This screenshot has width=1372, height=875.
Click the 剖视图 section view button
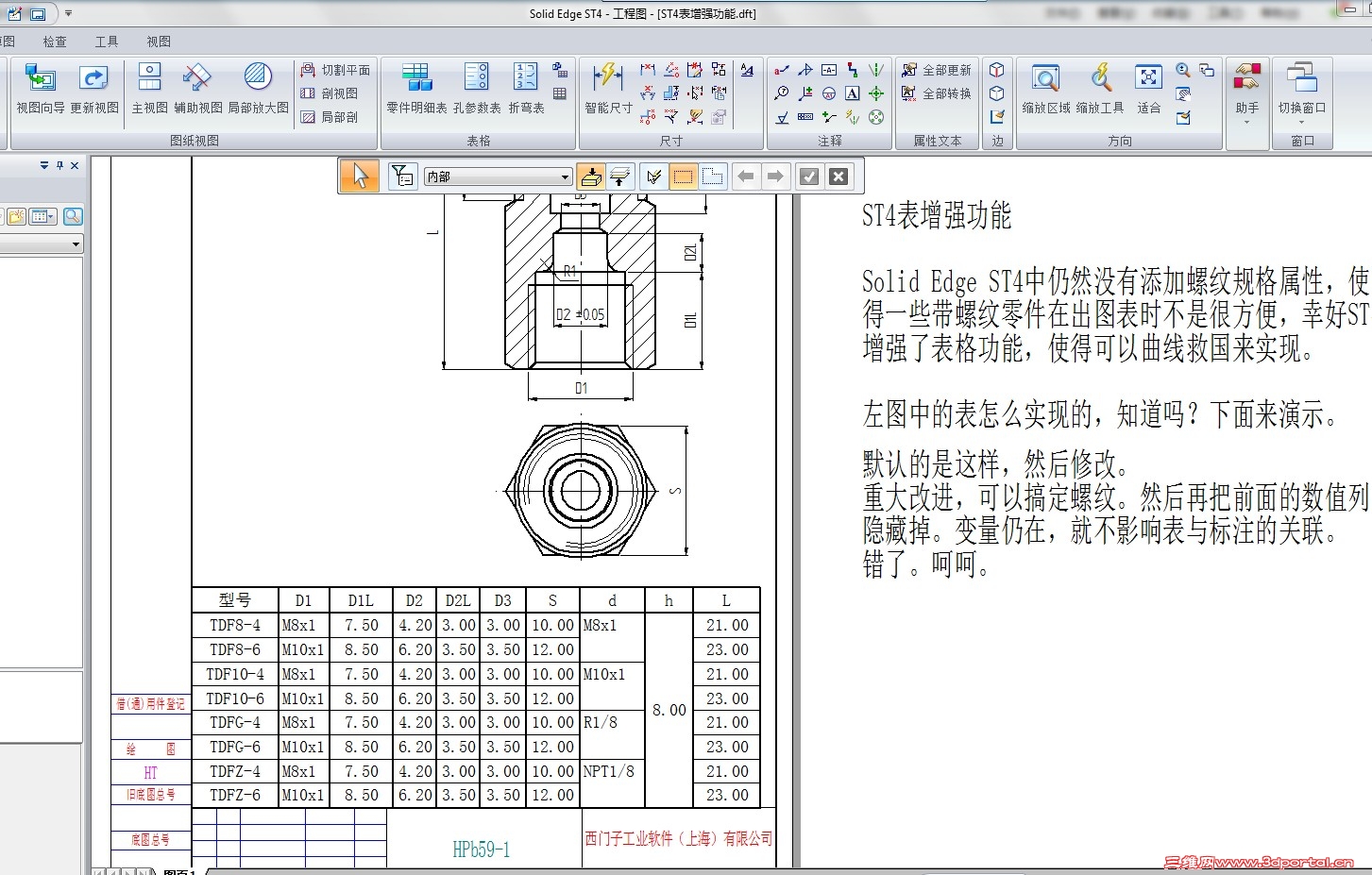click(330, 93)
